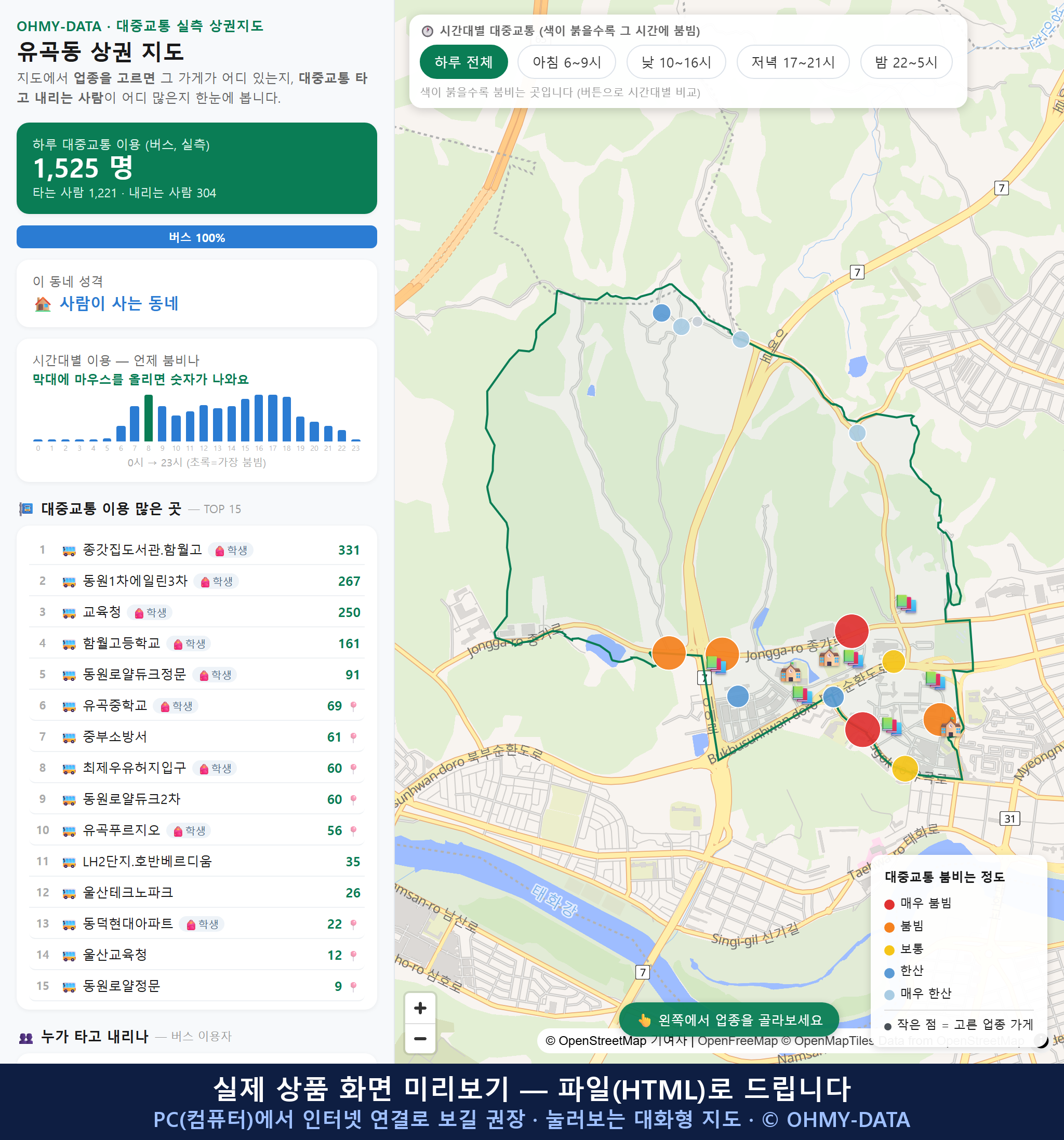Click the pin icon on 동원로얄정문 row

(x=353, y=986)
